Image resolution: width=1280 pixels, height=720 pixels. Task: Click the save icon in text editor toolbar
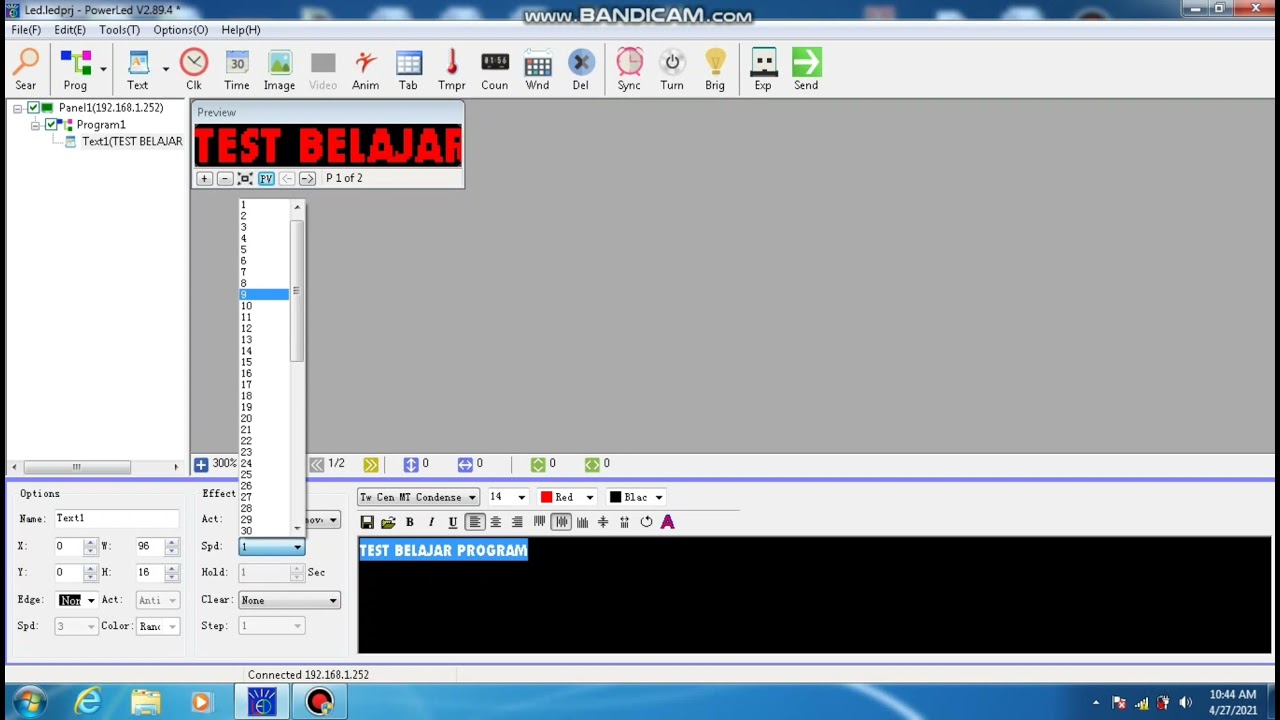click(x=367, y=522)
